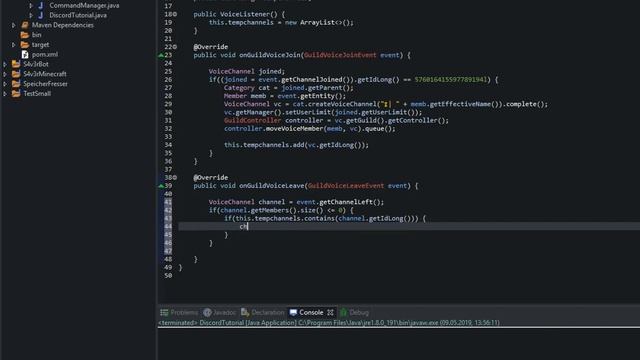The width and height of the screenshot is (640, 360).
Task: Click the Maven Dependencies library icon
Action: (25, 25)
